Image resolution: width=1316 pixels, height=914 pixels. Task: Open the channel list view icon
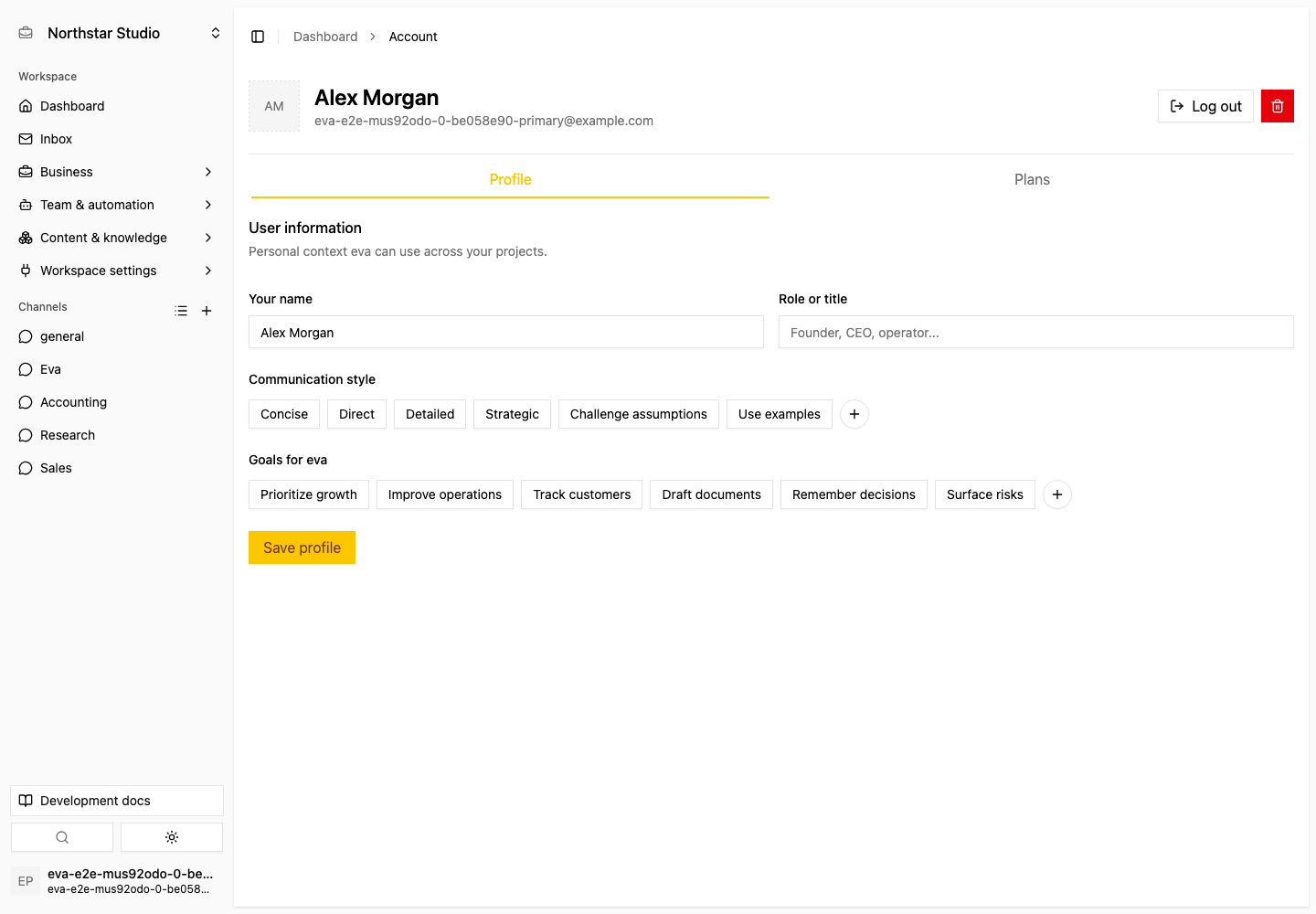[181, 311]
